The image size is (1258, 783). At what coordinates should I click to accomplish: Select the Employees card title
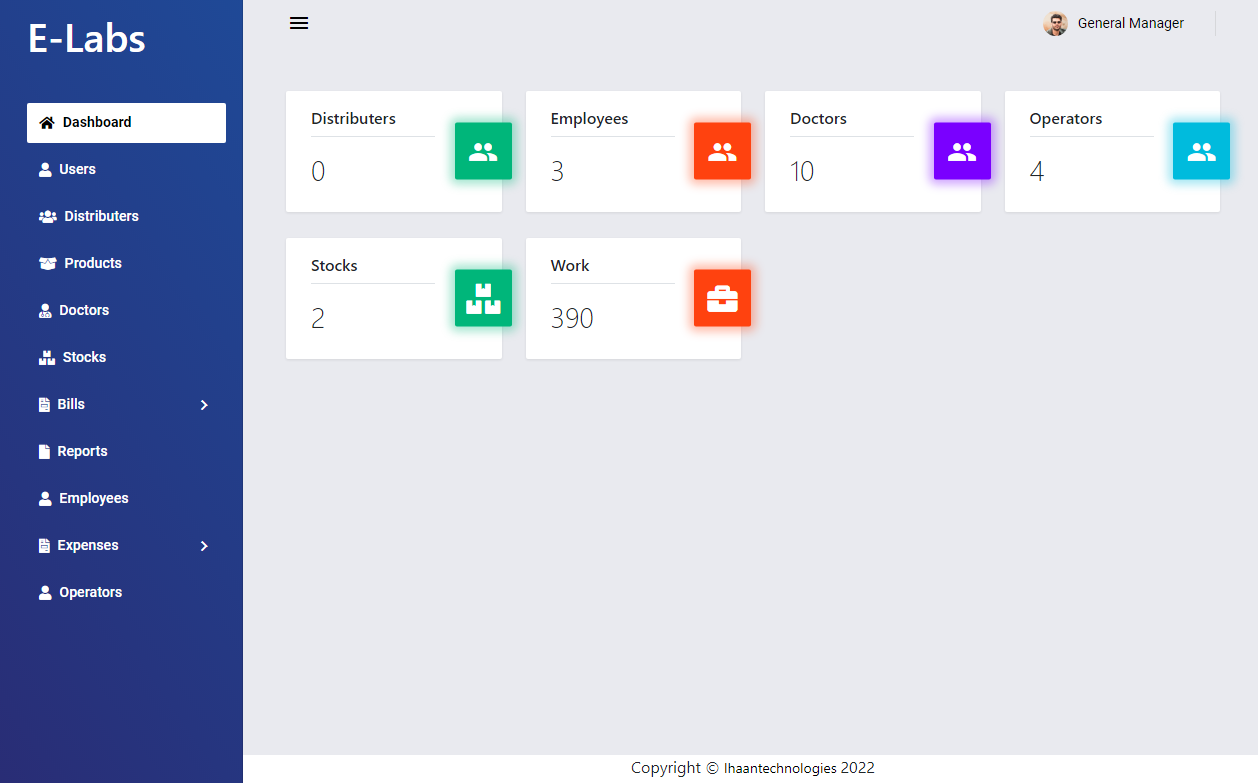(x=589, y=118)
